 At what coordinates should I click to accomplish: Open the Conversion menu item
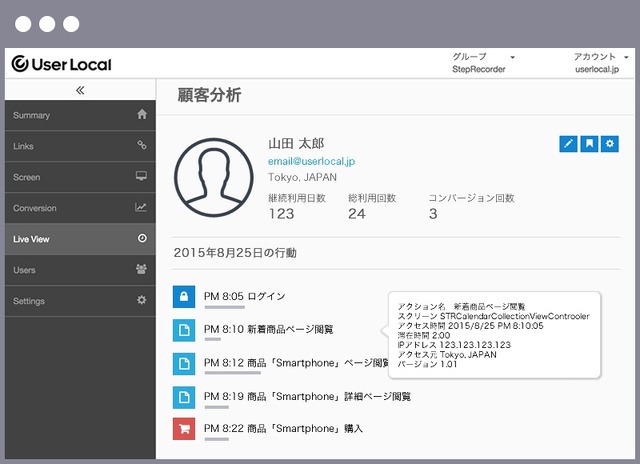click(x=80, y=208)
